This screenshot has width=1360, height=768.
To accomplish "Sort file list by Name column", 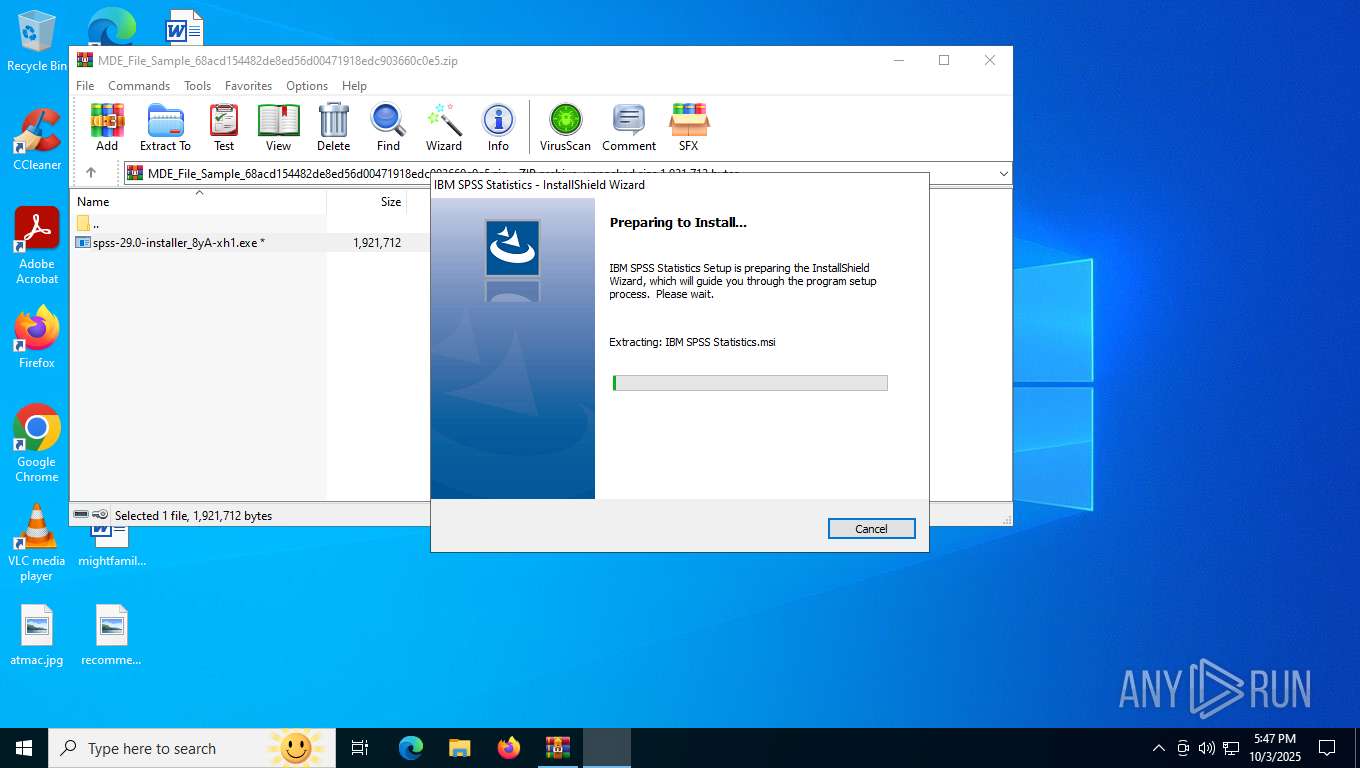I will (198, 201).
